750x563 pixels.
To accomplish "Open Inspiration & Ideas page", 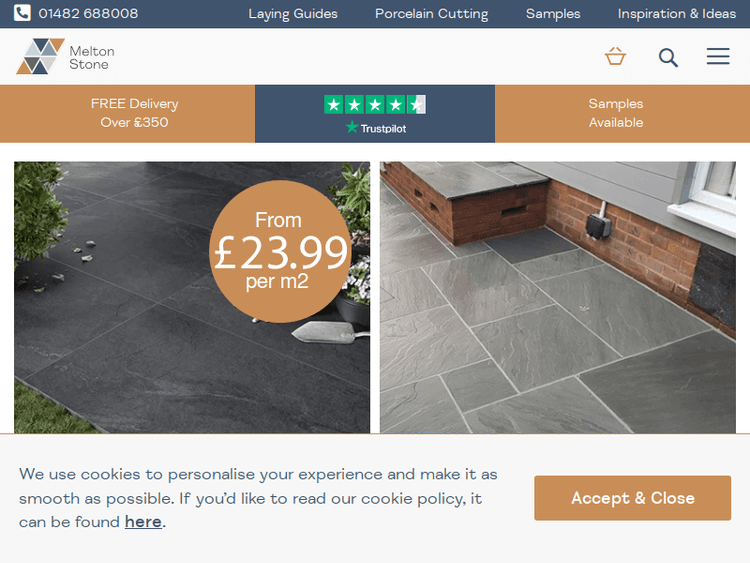I will pos(676,14).
